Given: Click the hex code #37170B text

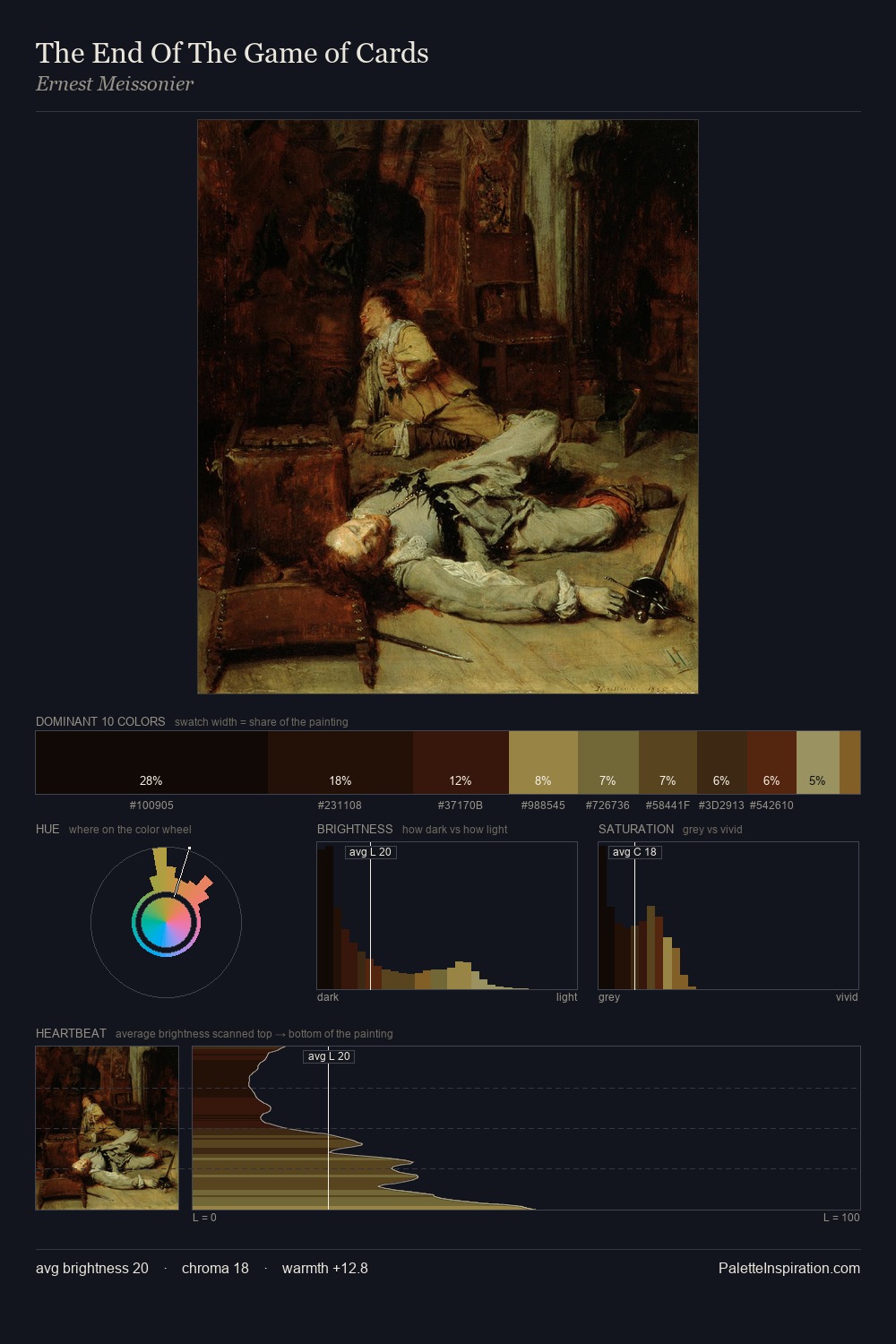Looking at the screenshot, I should (461, 806).
